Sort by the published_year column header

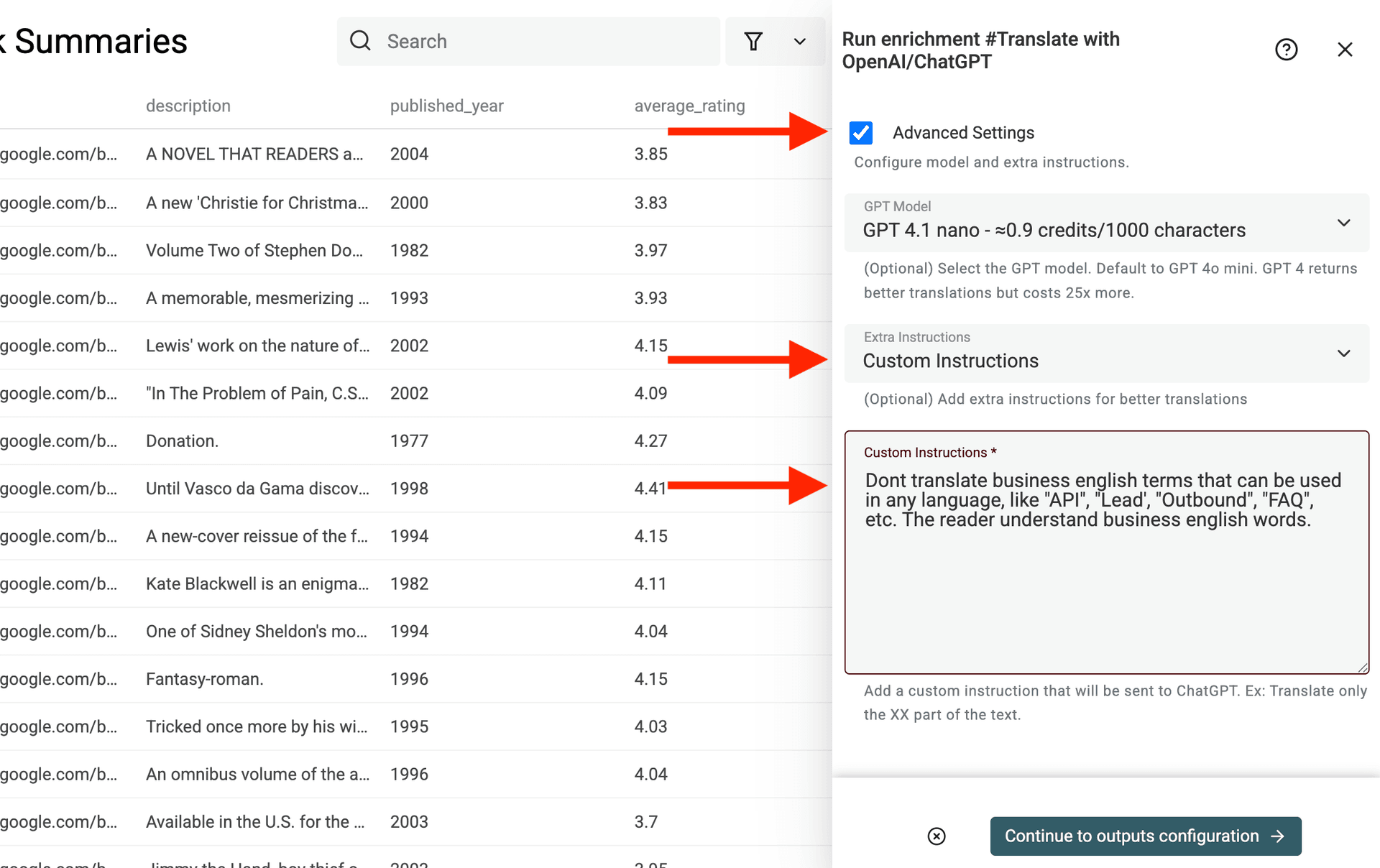[446, 106]
